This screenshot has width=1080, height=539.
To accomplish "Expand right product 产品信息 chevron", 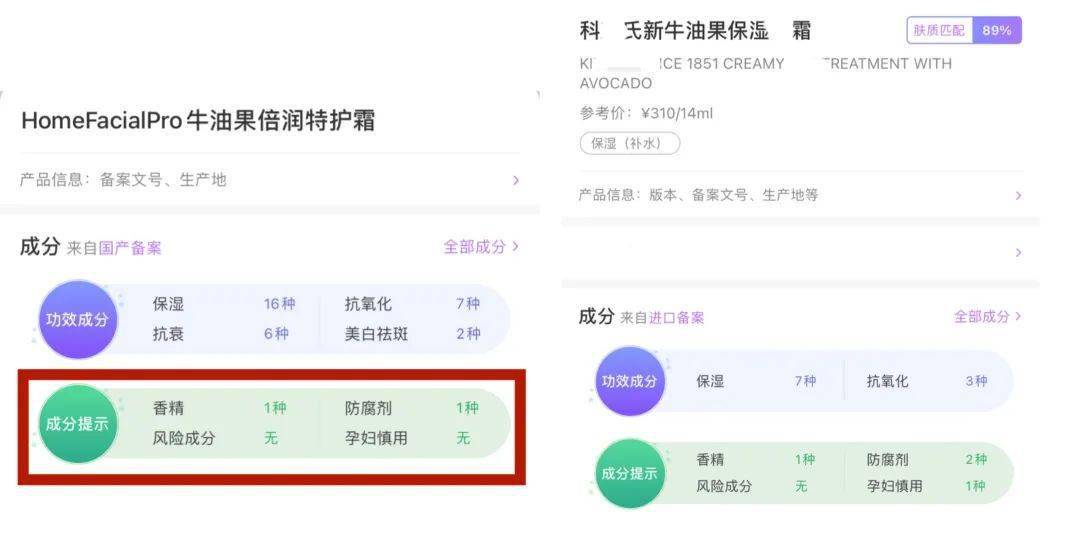I will tap(1018, 195).
